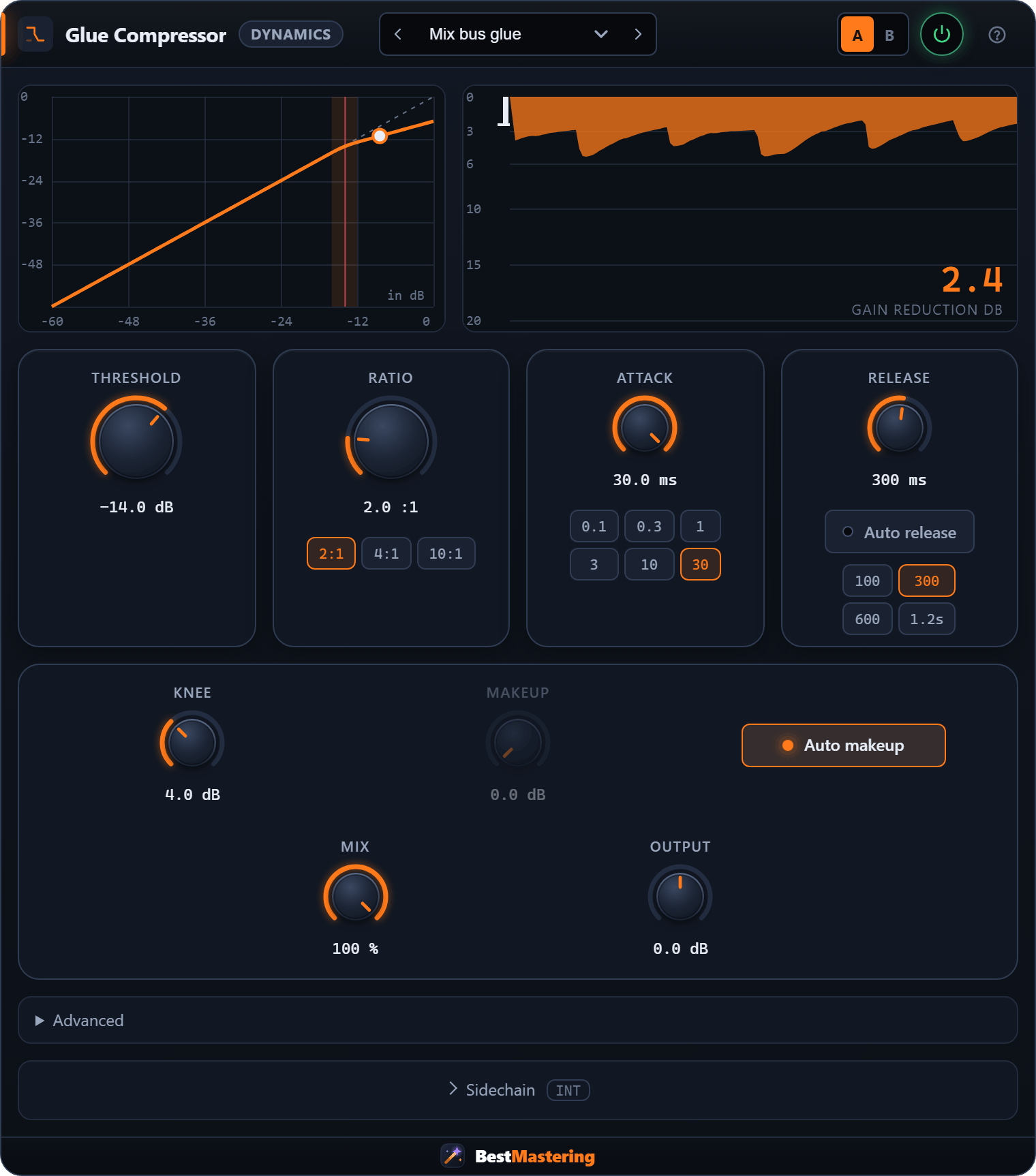The height and width of the screenshot is (1176, 1036).
Task: Set attack to 3 ms preset
Action: [x=594, y=564]
